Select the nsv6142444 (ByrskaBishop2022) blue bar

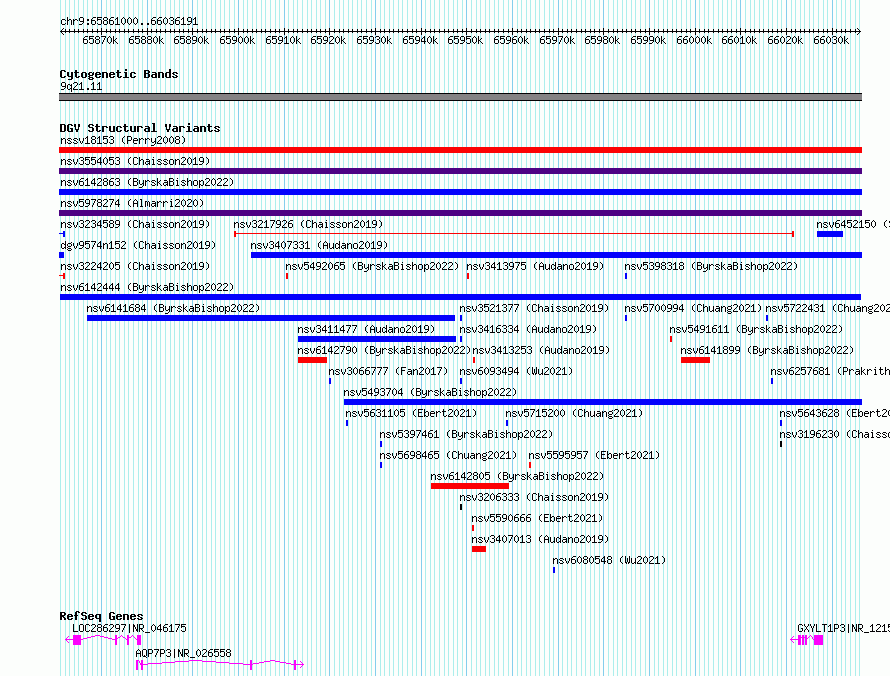coord(460,297)
